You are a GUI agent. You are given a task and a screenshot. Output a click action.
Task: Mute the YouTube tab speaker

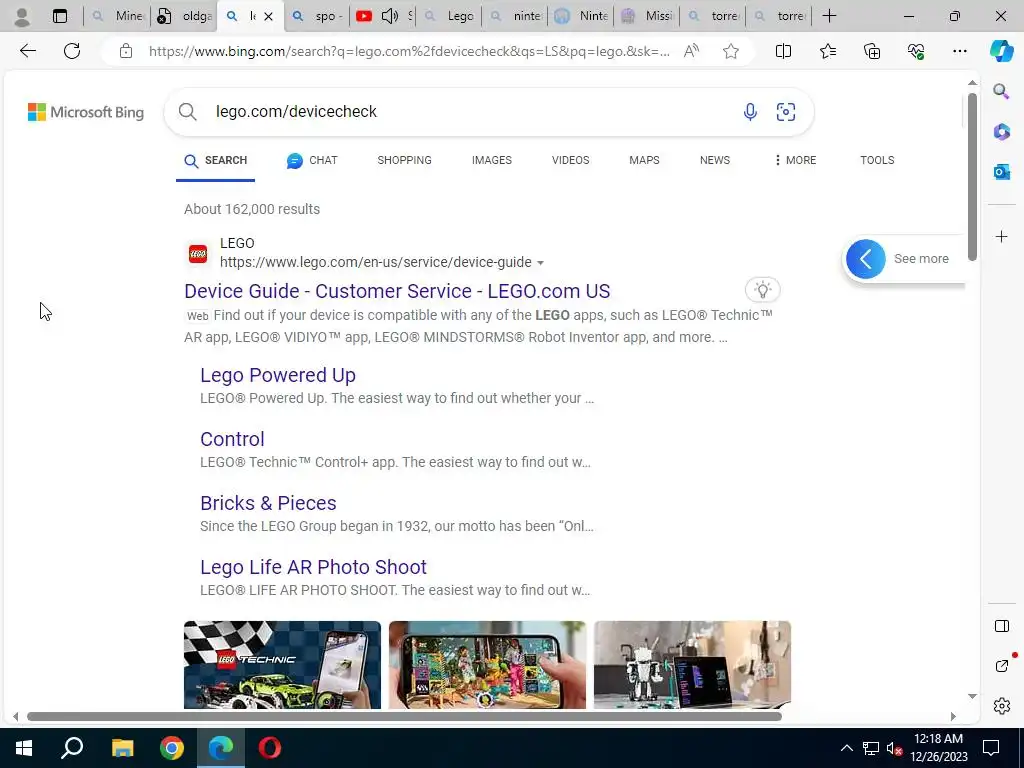point(389,16)
